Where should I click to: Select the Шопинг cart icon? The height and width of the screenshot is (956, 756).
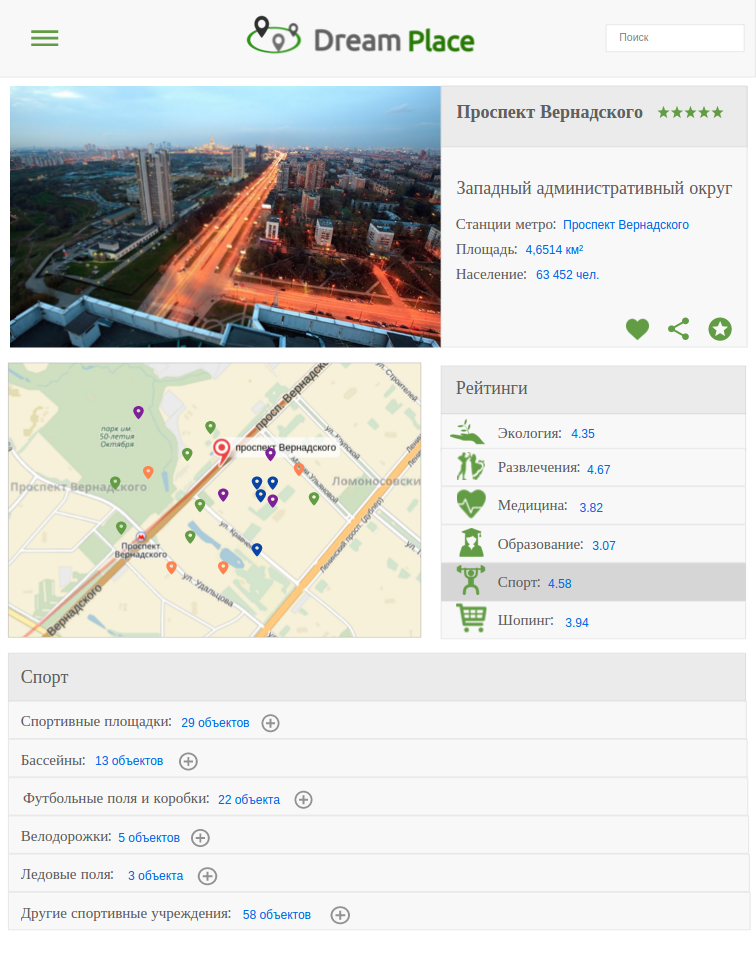tap(471, 618)
